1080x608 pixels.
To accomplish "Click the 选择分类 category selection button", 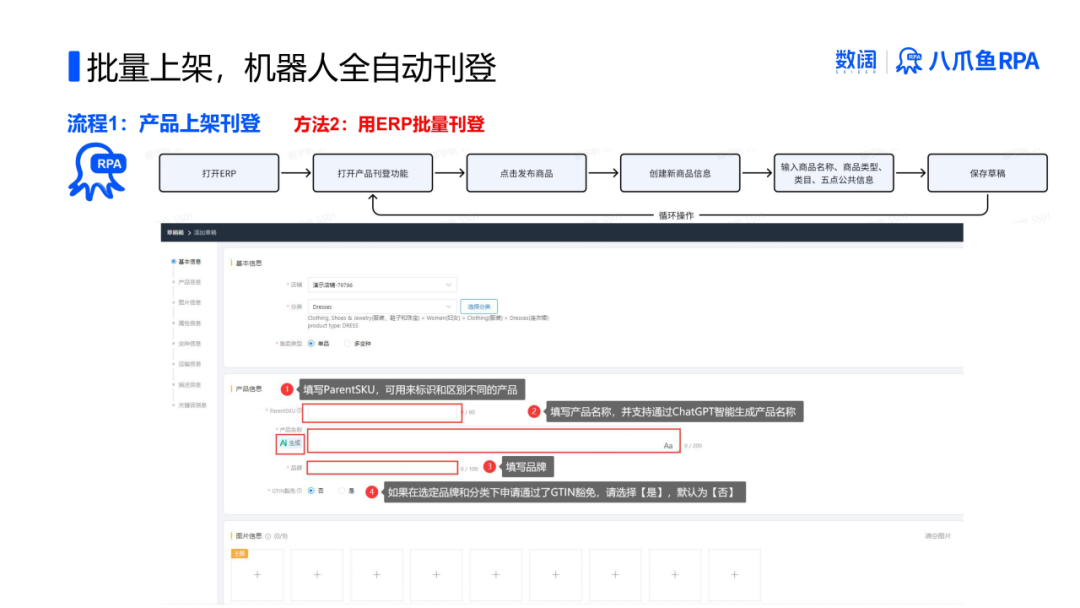I will click(481, 307).
